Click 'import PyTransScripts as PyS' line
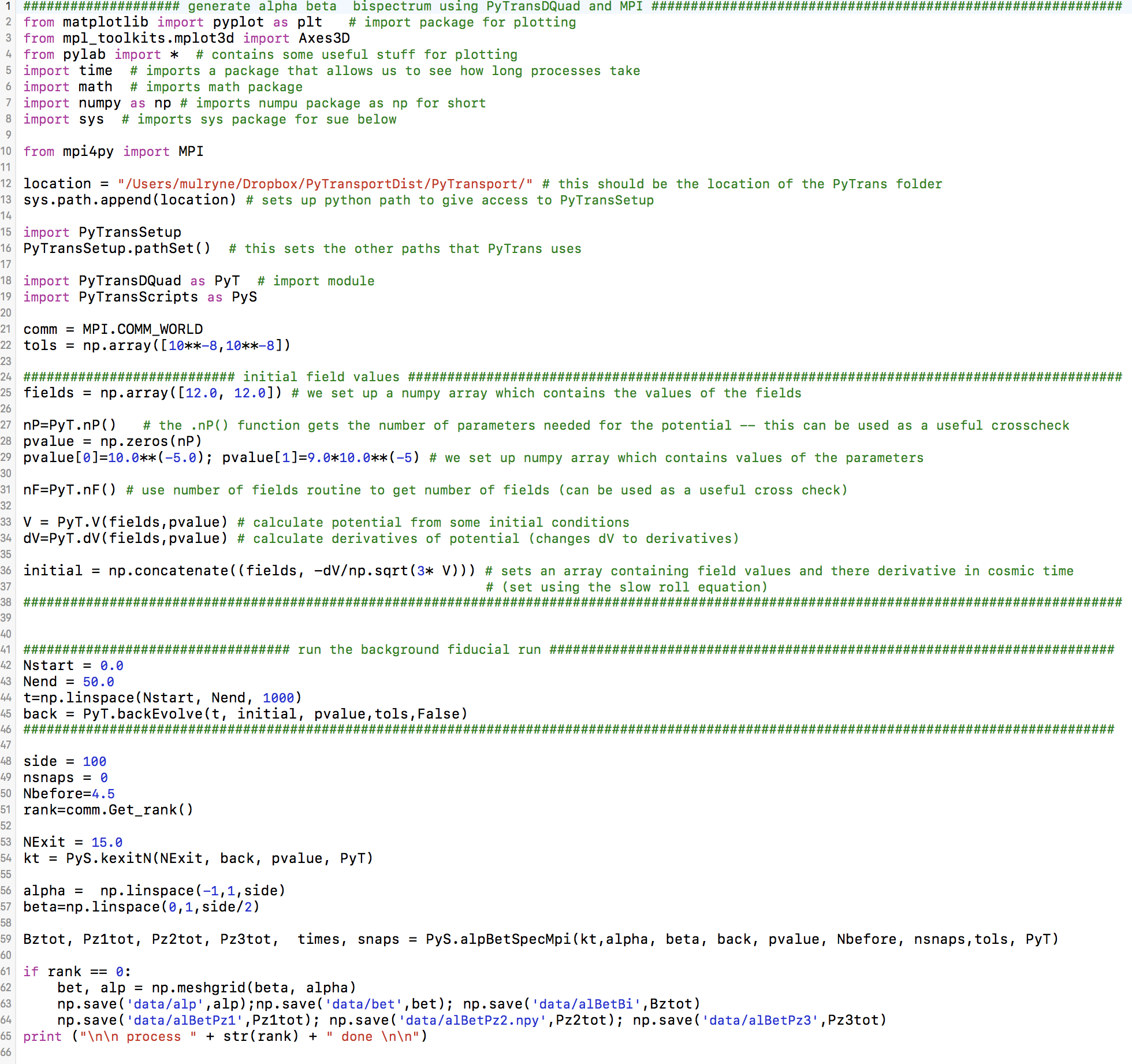This screenshot has width=1132, height=1064. click(140, 297)
